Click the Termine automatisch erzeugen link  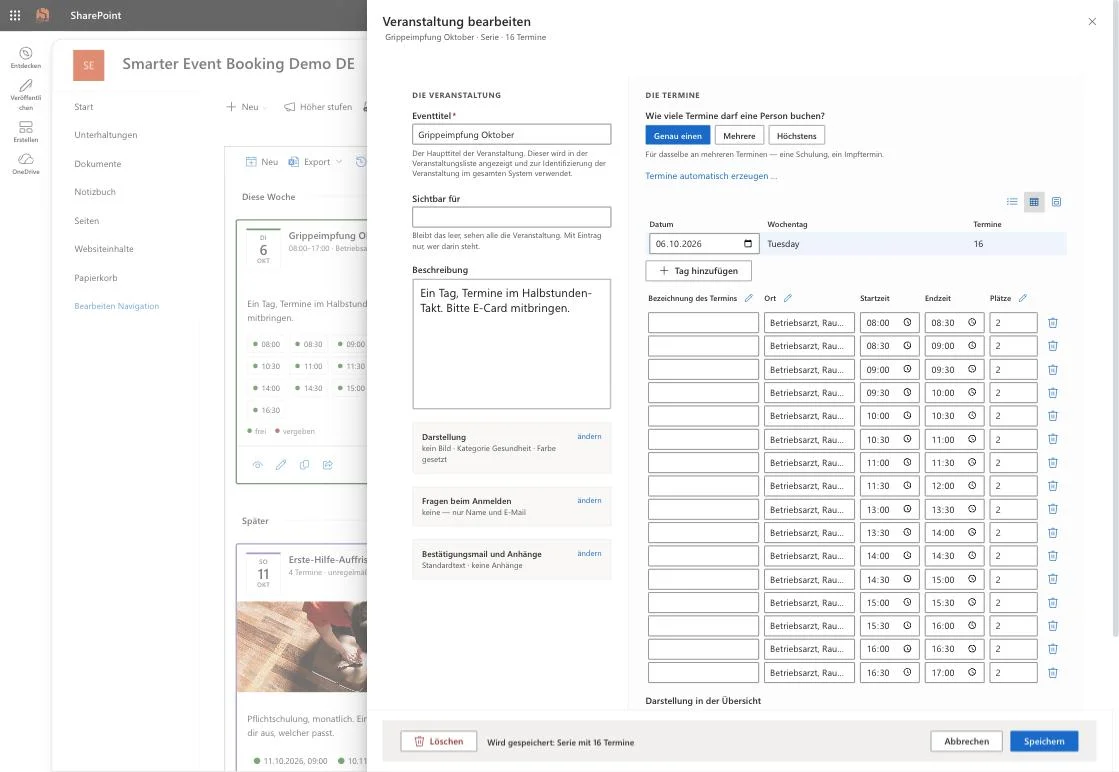tap(711, 176)
